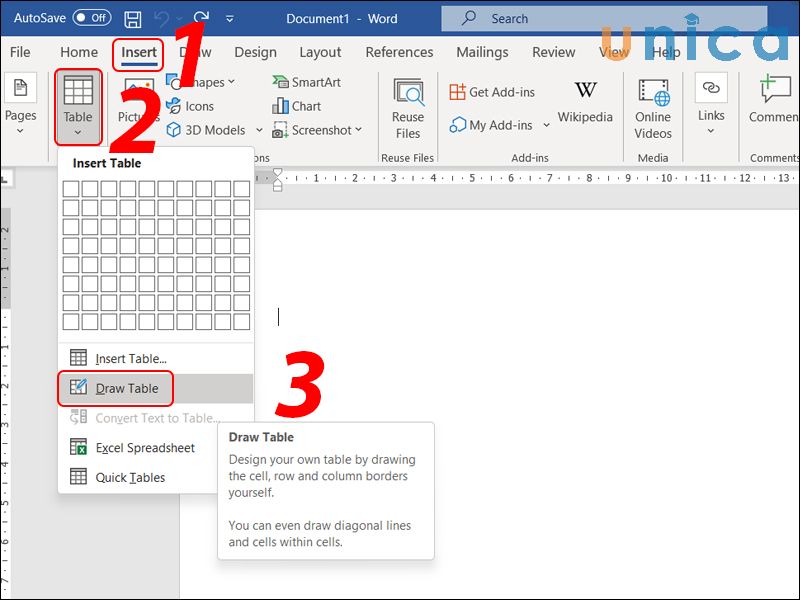Image resolution: width=800 pixels, height=600 pixels.
Task: Click the Shapes dropdown arrow
Action: 231,82
